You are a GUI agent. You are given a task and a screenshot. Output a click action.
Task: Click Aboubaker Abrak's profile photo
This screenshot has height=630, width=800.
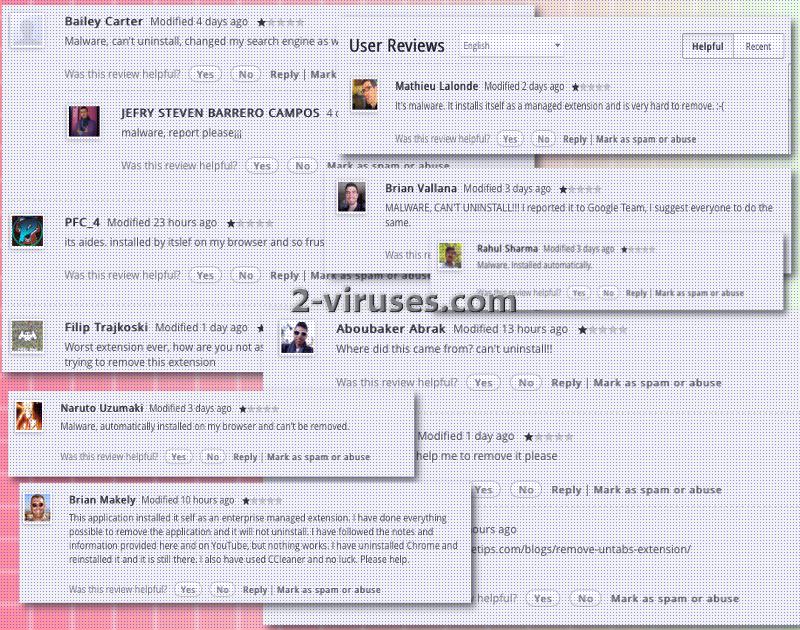coord(296,337)
